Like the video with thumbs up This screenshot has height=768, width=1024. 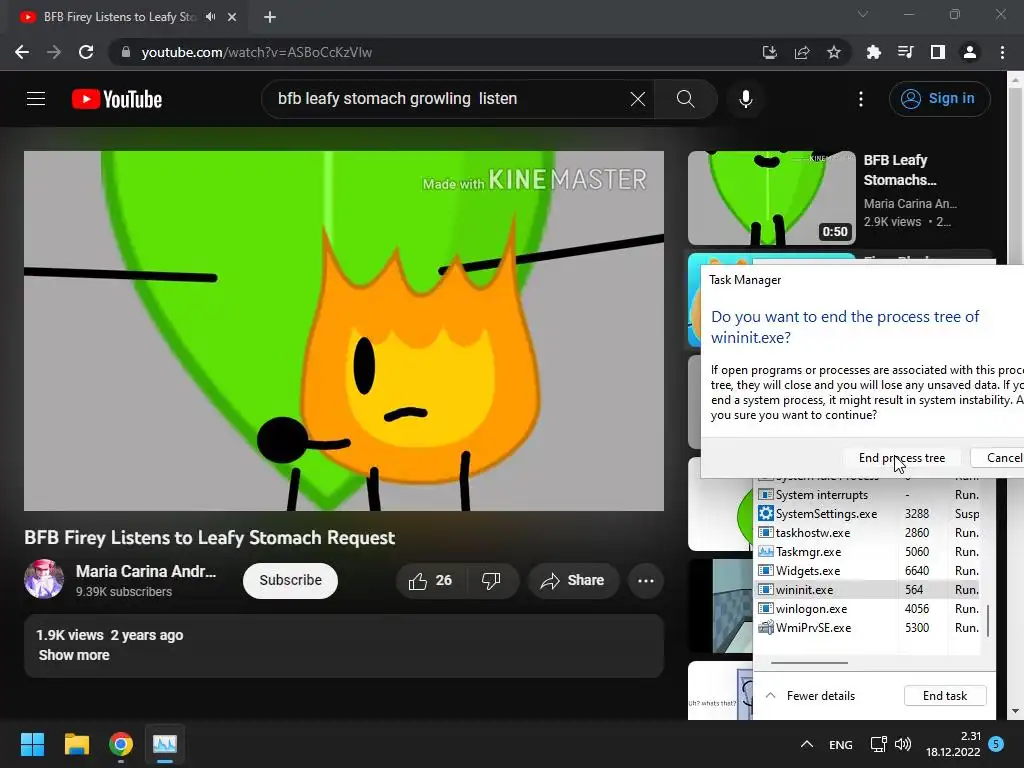click(x=431, y=581)
